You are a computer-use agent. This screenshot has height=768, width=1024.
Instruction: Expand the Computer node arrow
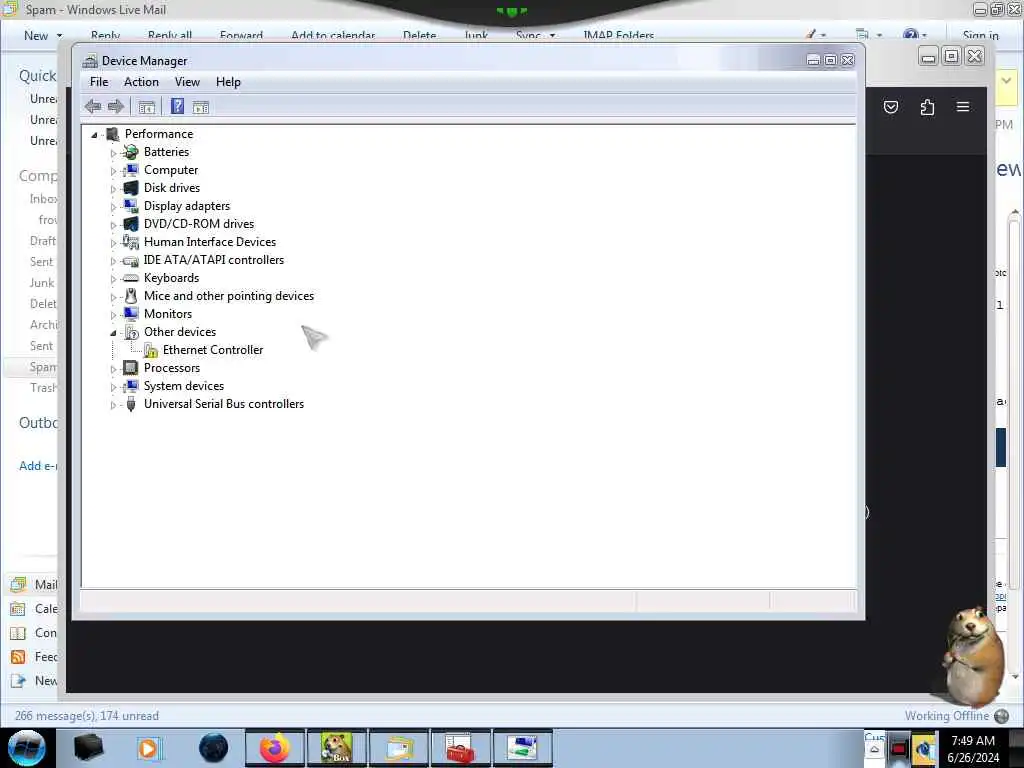[x=113, y=170]
